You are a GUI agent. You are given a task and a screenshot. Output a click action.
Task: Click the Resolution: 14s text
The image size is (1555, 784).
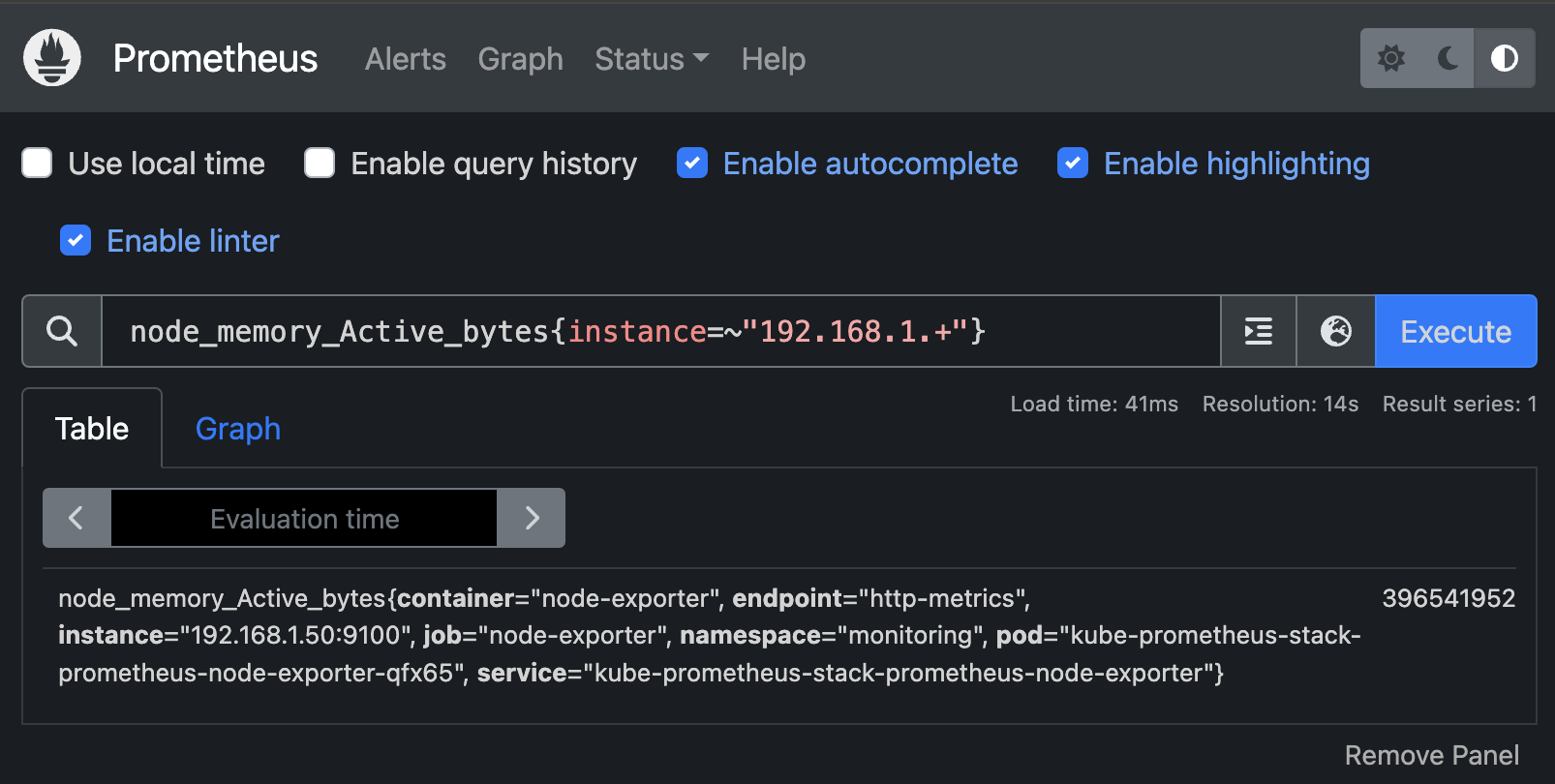(1280, 404)
